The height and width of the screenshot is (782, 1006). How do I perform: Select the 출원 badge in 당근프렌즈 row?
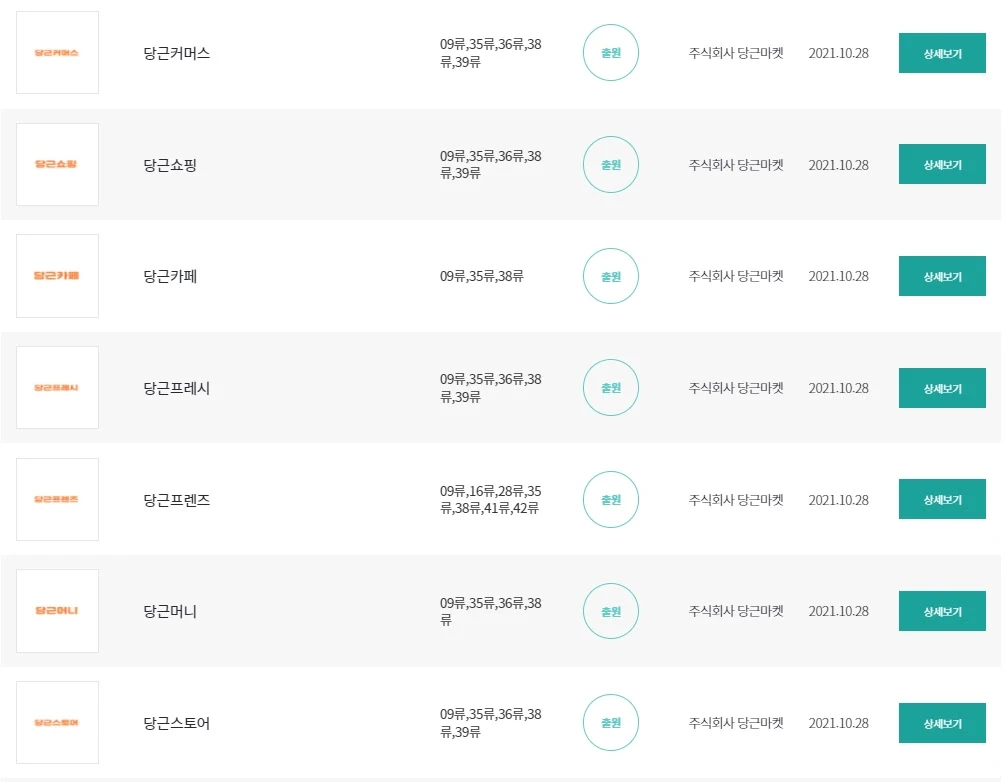[610, 499]
